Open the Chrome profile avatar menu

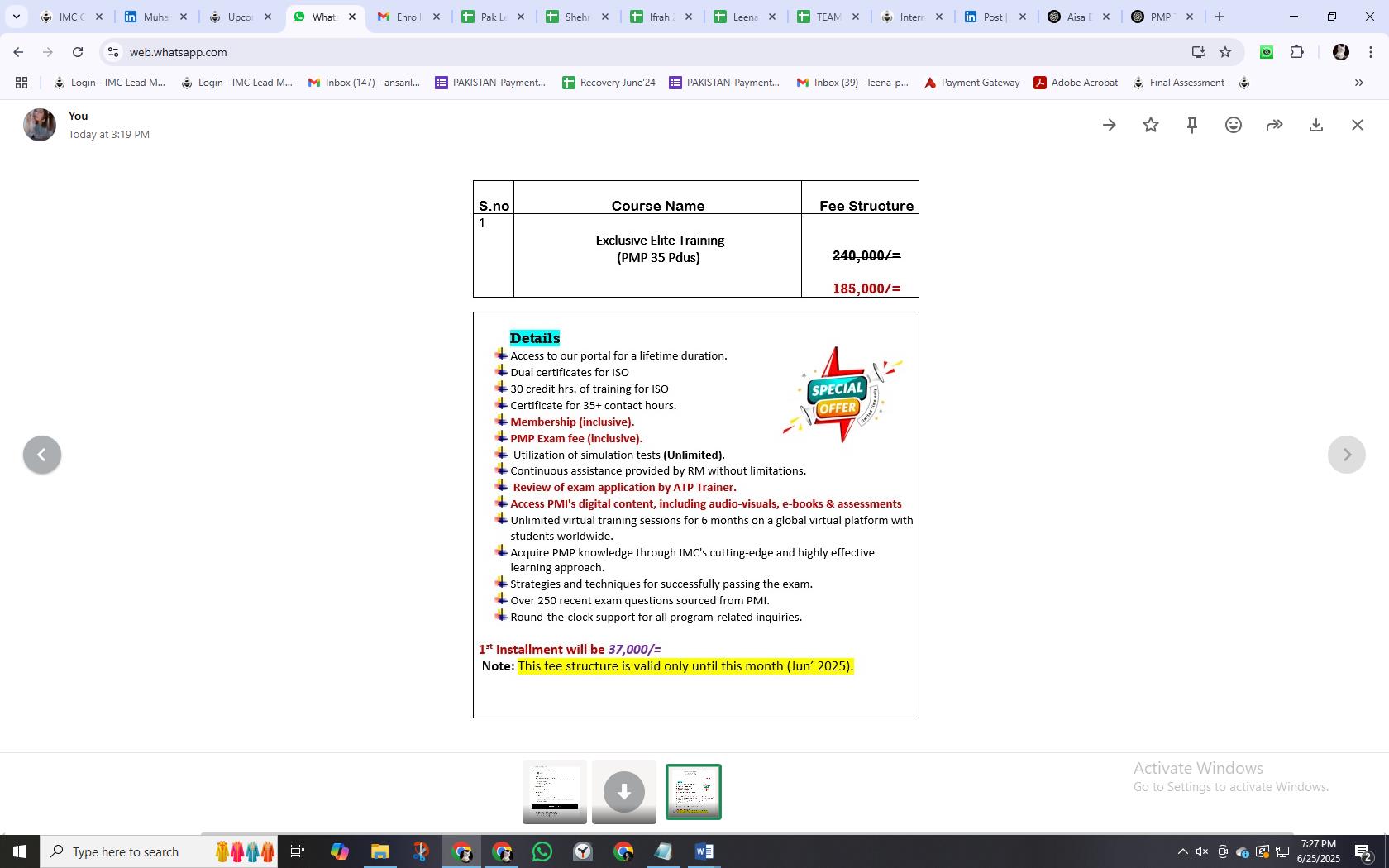coord(1341,52)
